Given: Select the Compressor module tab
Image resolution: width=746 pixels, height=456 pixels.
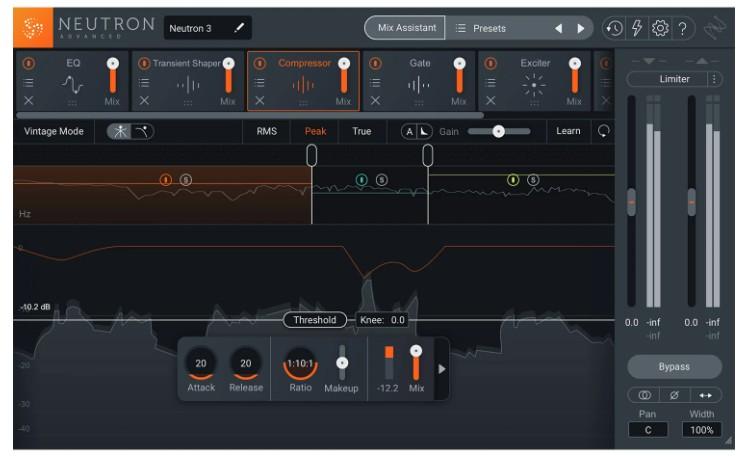Looking at the screenshot, I should click(304, 81).
